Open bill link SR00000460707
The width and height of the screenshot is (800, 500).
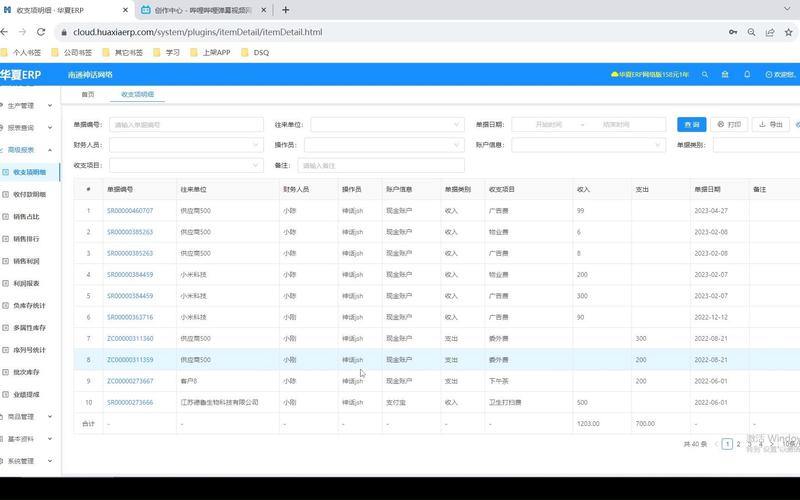tap(130, 211)
